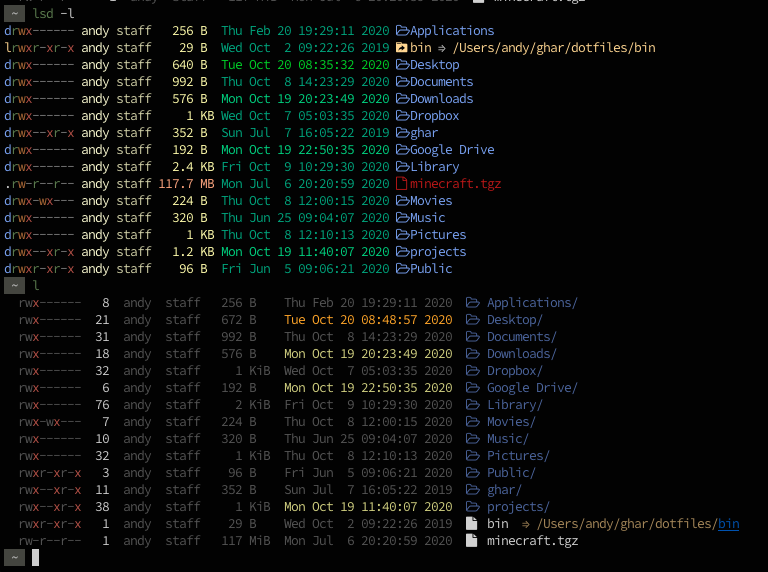The width and height of the screenshot is (768, 572).
Task: Click the lsd -l command text
Action: pyautogui.click(x=53, y=14)
